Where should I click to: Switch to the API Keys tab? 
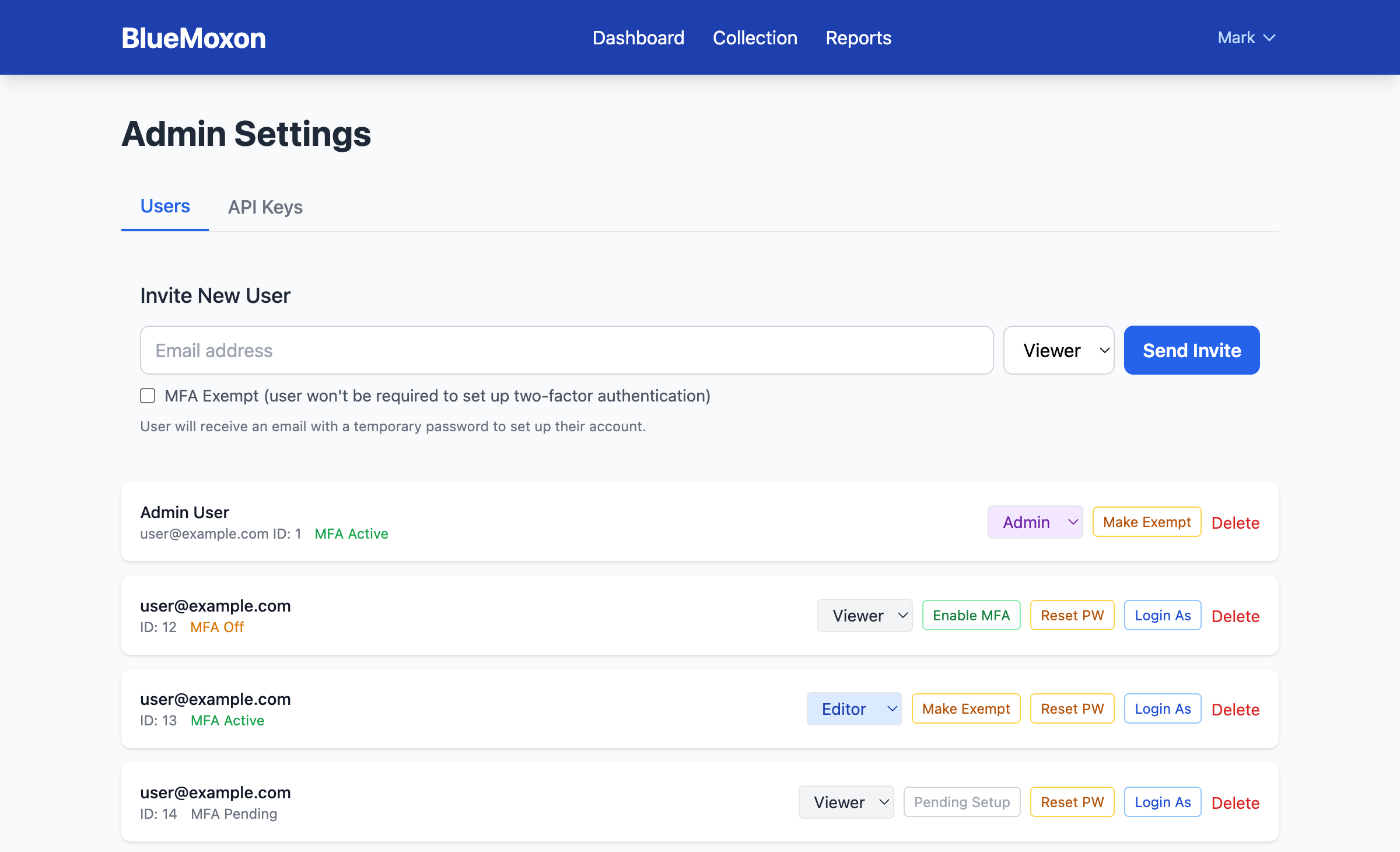[265, 207]
